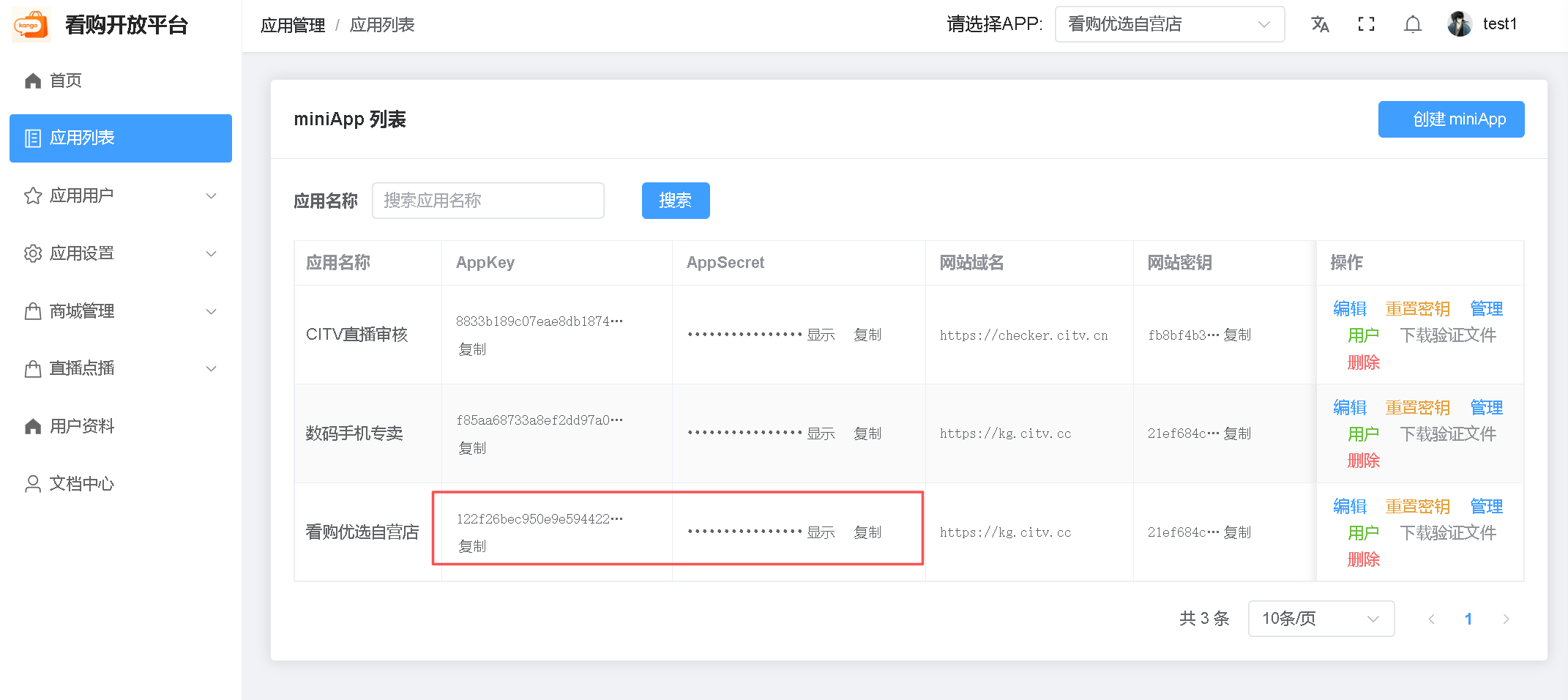This screenshot has width=1568, height=700.
Task: Open 文档中心 in sidebar
Action: click(x=121, y=484)
